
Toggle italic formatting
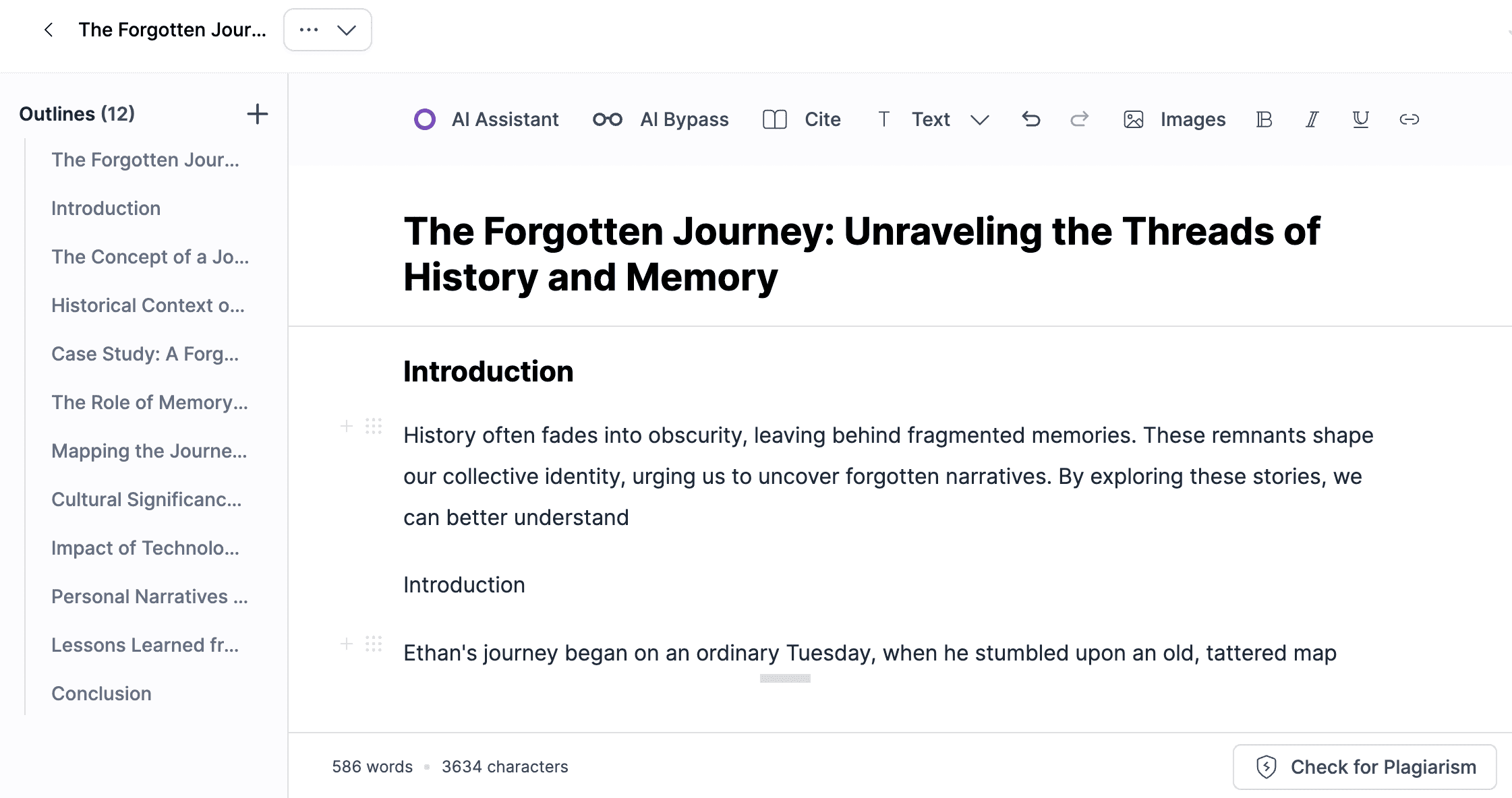pyautogui.click(x=1312, y=119)
